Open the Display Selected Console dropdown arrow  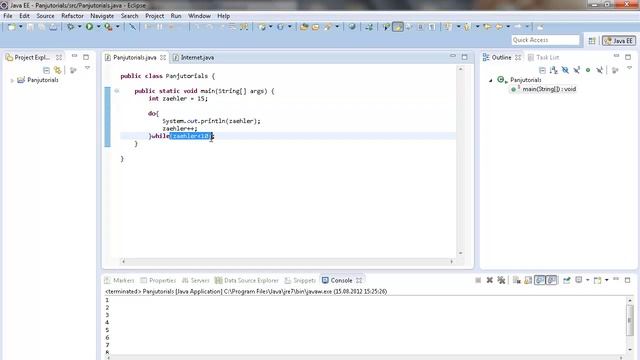tap(587, 280)
